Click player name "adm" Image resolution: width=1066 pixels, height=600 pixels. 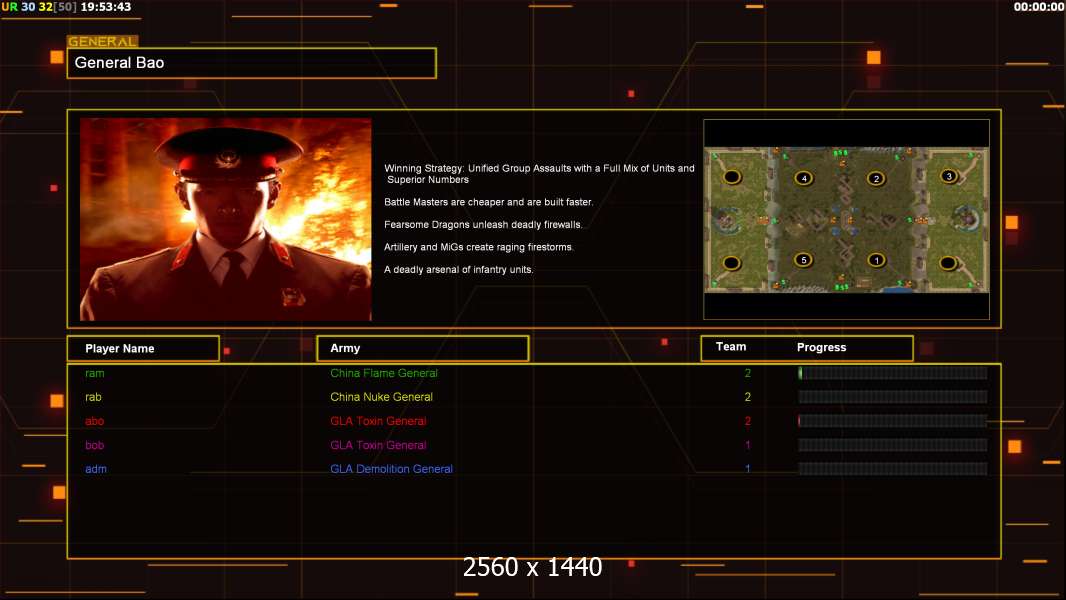pos(96,469)
